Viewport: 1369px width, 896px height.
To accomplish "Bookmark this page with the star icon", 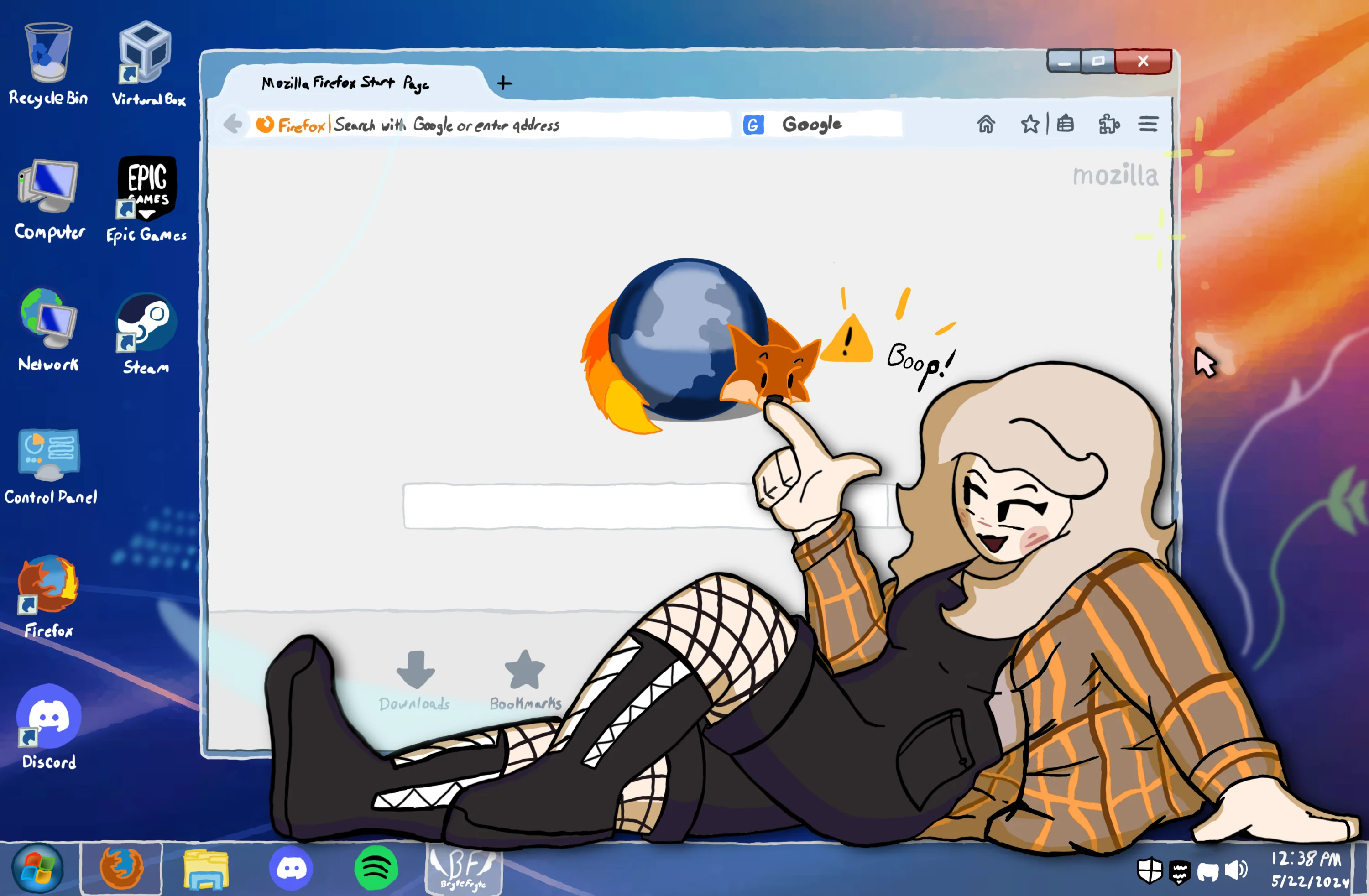I will click(1030, 124).
